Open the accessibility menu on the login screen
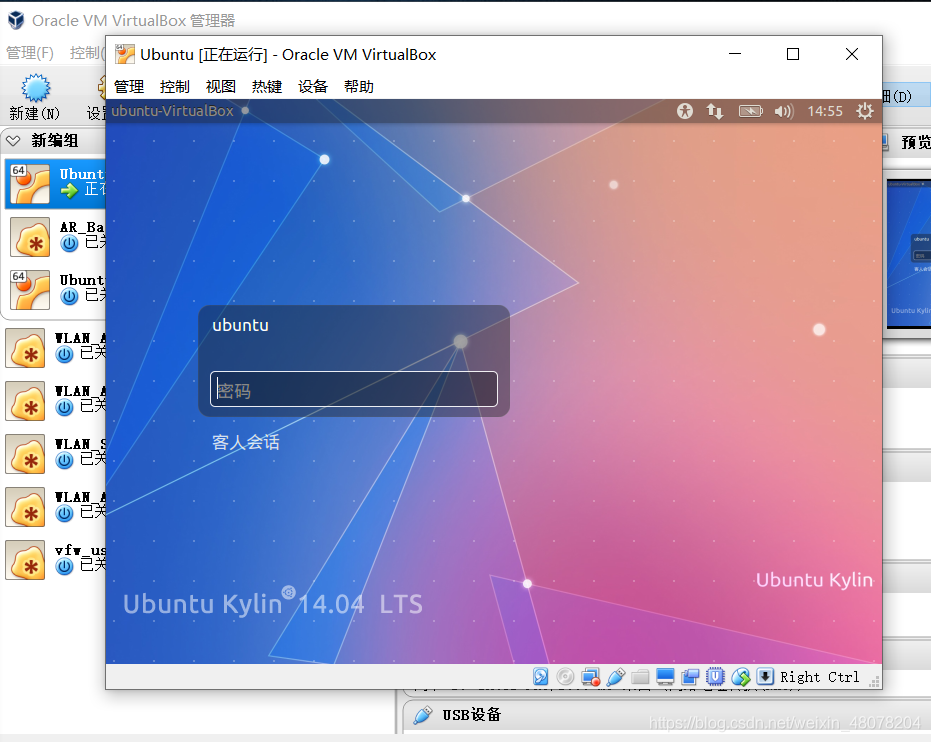 [x=685, y=111]
